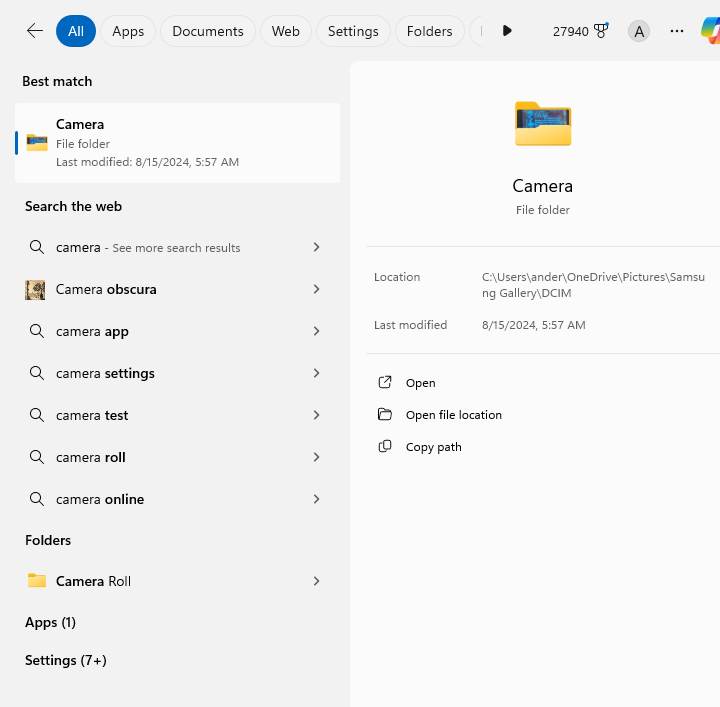
Task: Select the Documents filter tab
Action: [x=208, y=31]
